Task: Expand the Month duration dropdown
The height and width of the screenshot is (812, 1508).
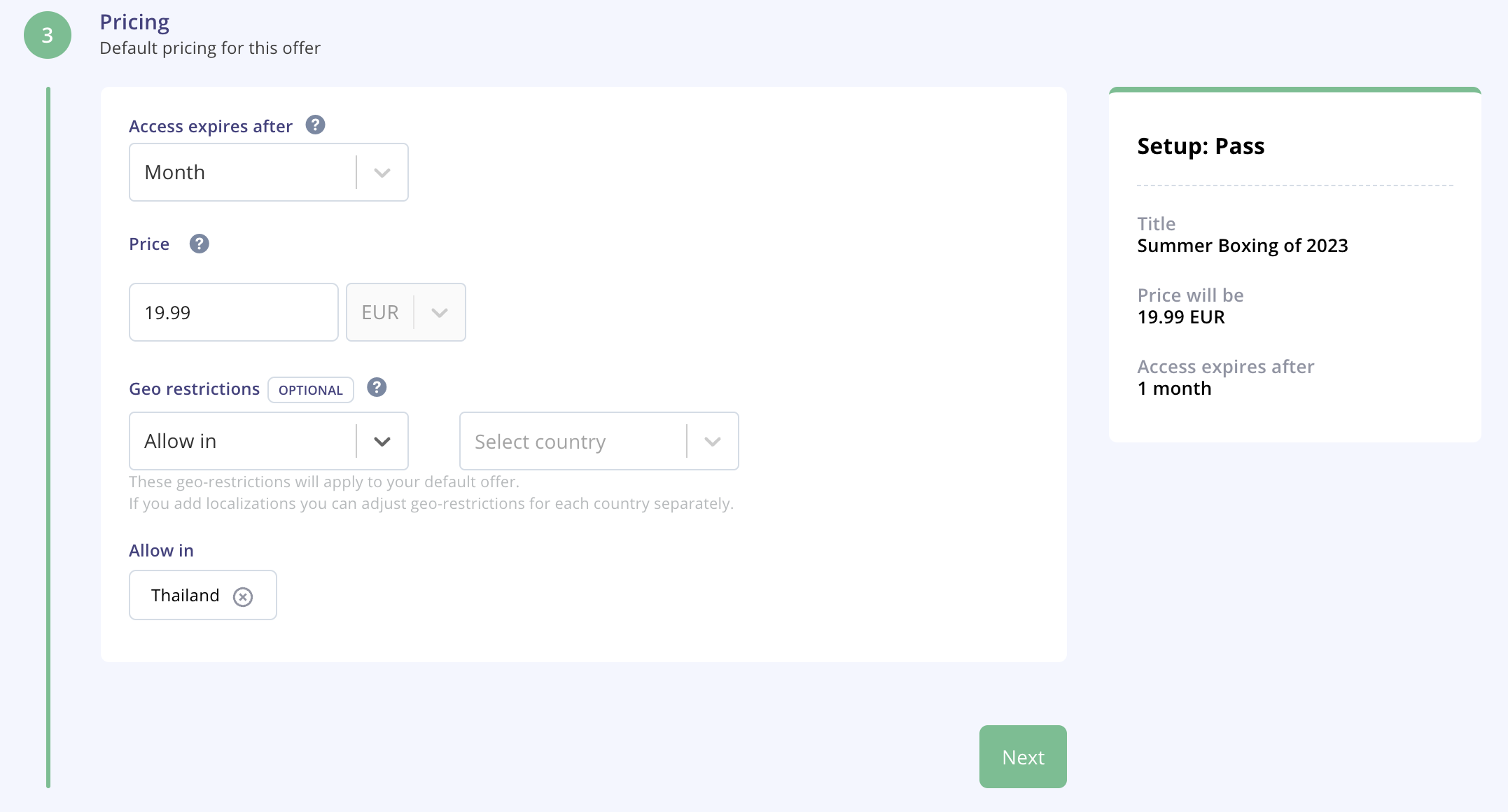Action: 269,172
